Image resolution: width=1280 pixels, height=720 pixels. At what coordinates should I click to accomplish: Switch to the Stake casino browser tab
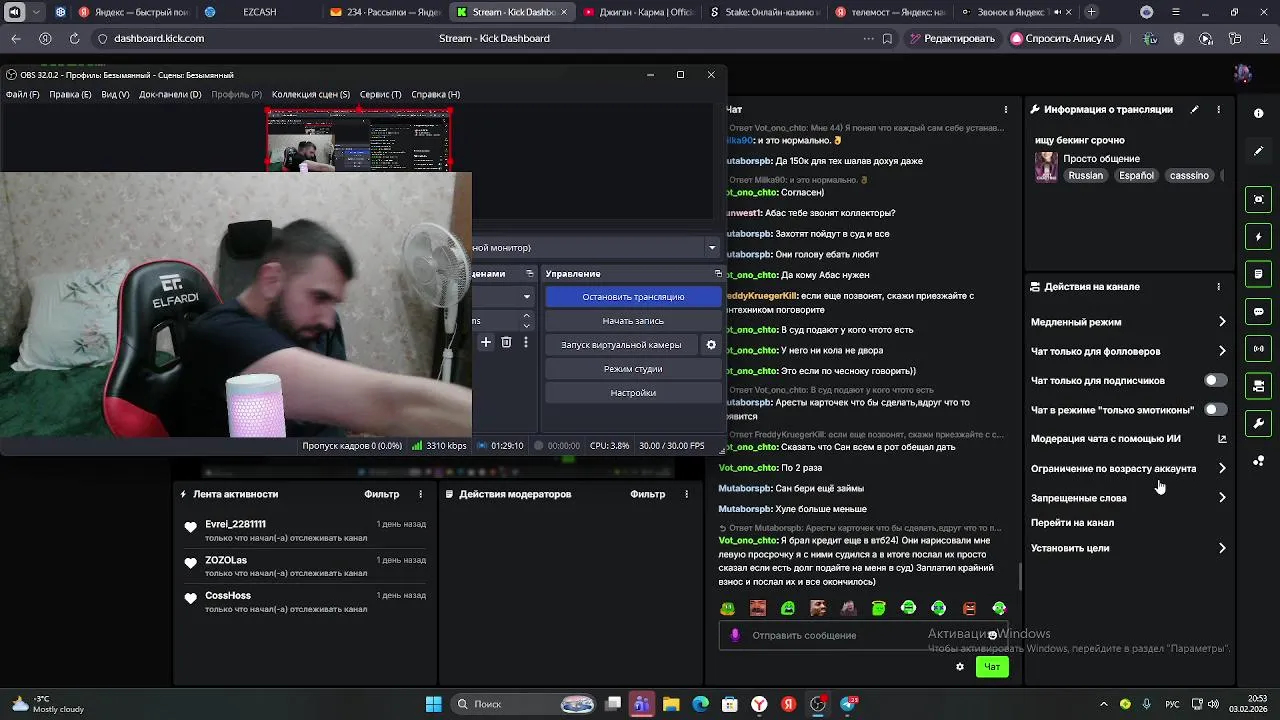tap(765, 12)
